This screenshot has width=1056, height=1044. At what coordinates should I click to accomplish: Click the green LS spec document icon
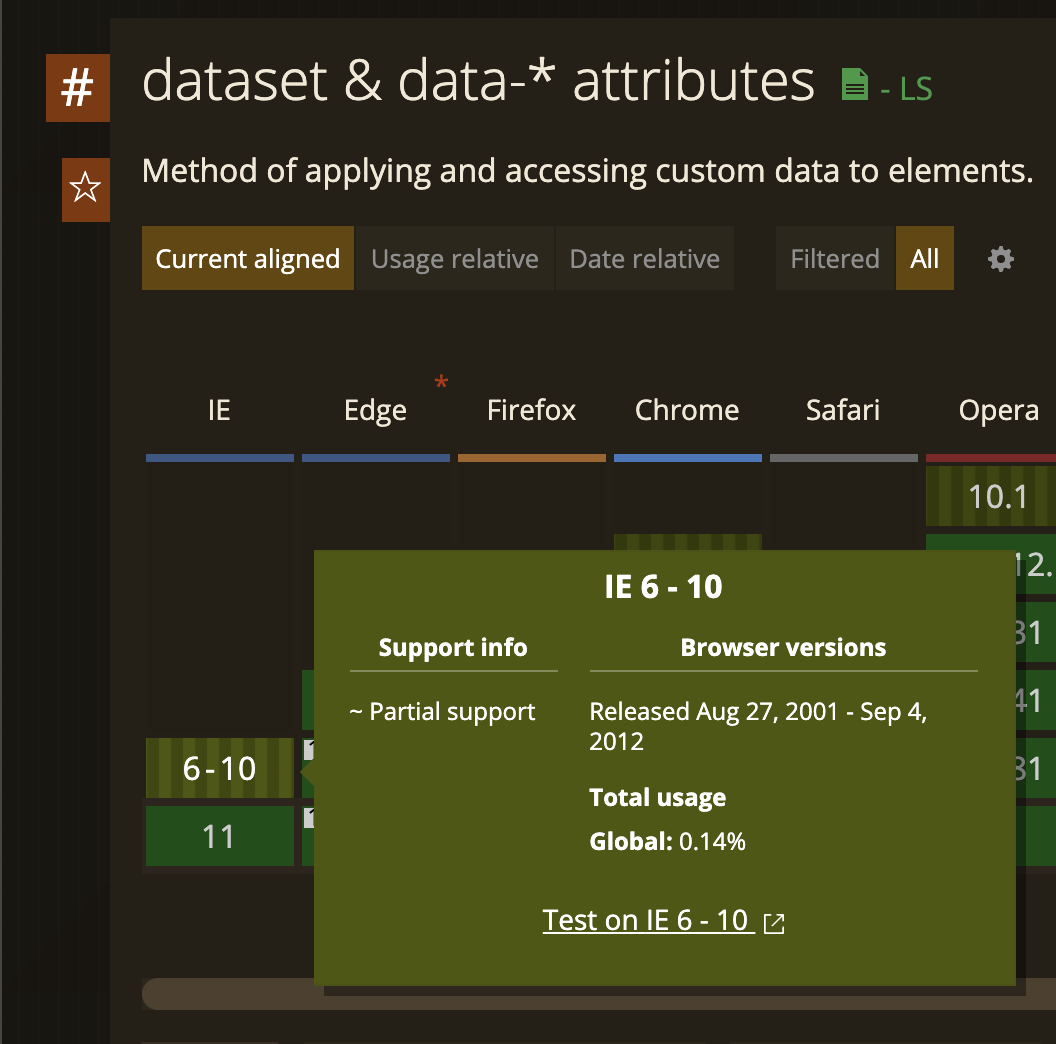(x=855, y=85)
